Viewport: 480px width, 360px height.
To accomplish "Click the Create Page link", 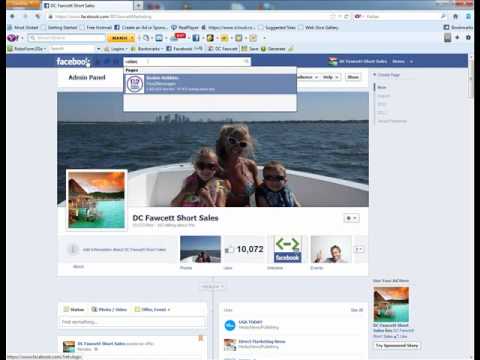I will pos(387,75).
